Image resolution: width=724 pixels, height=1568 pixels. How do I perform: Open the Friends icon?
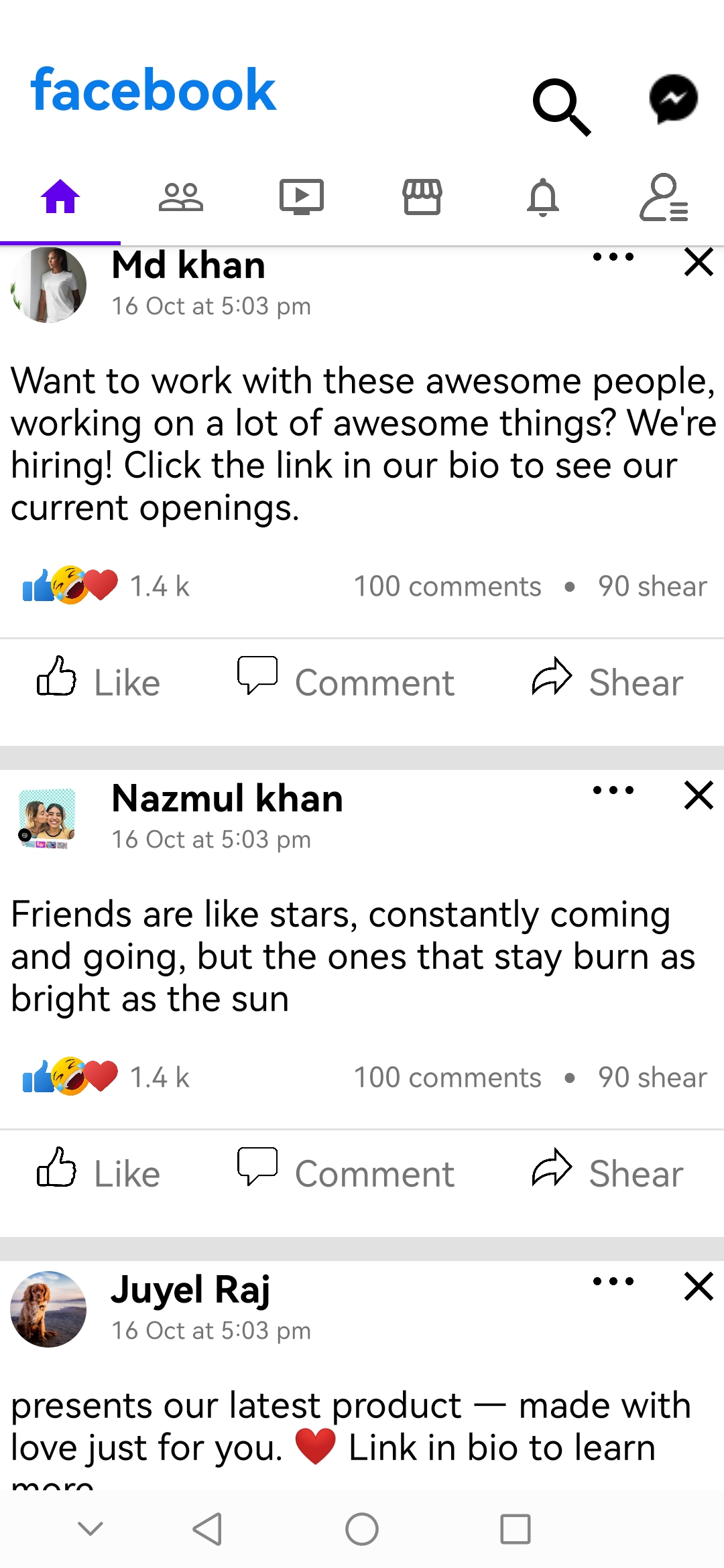180,196
